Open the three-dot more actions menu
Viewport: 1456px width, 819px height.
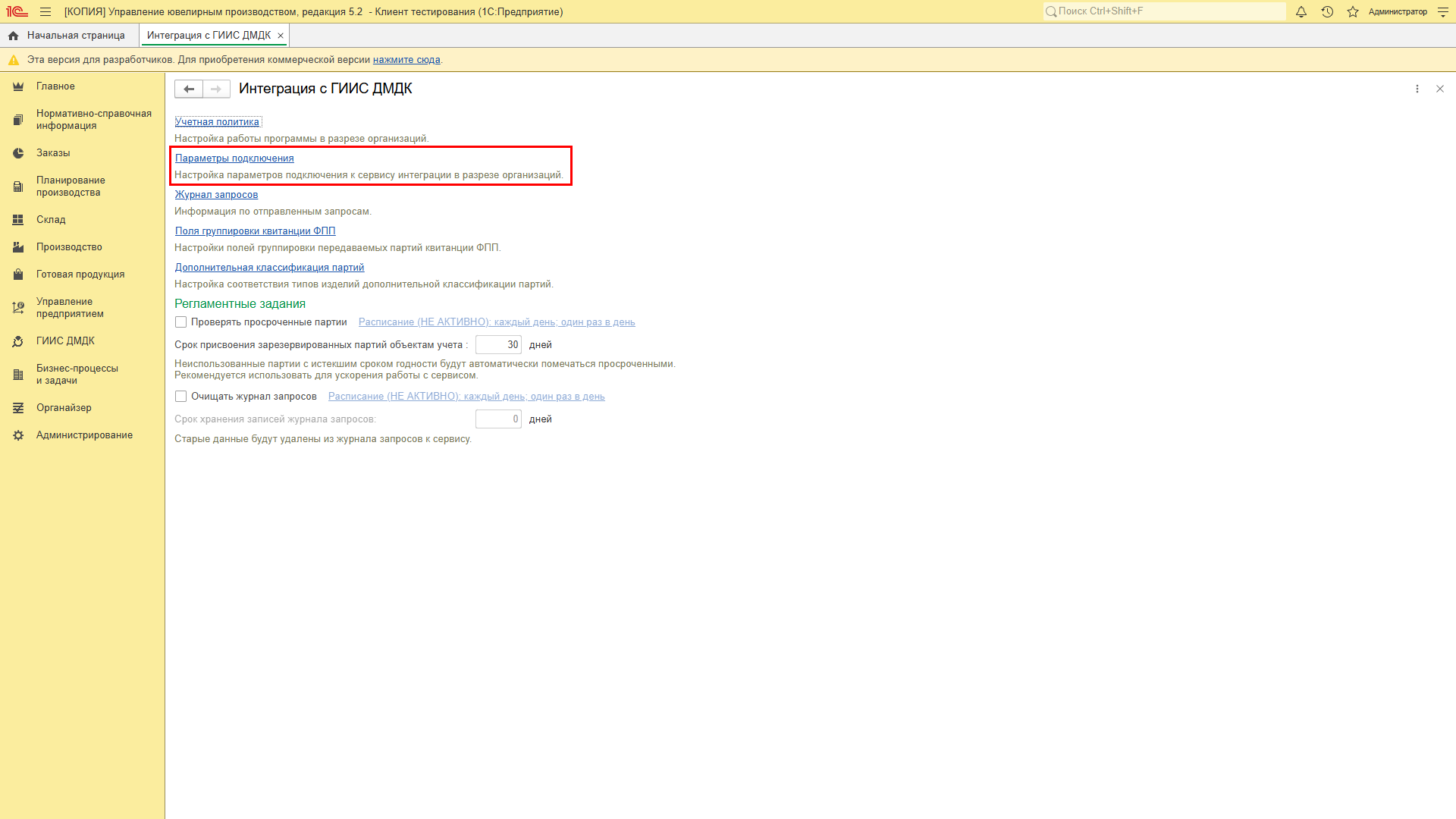pyautogui.click(x=1417, y=89)
